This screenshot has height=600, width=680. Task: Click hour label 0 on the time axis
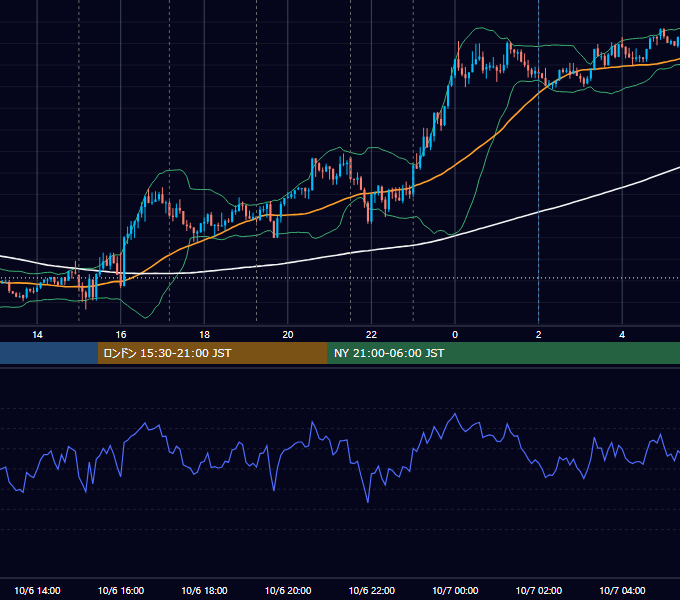pyautogui.click(x=455, y=335)
